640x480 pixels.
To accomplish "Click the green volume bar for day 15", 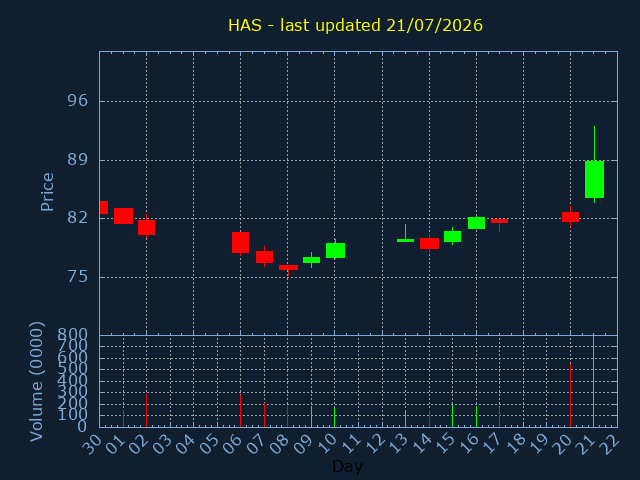I will pyautogui.click(x=452, y=416).
